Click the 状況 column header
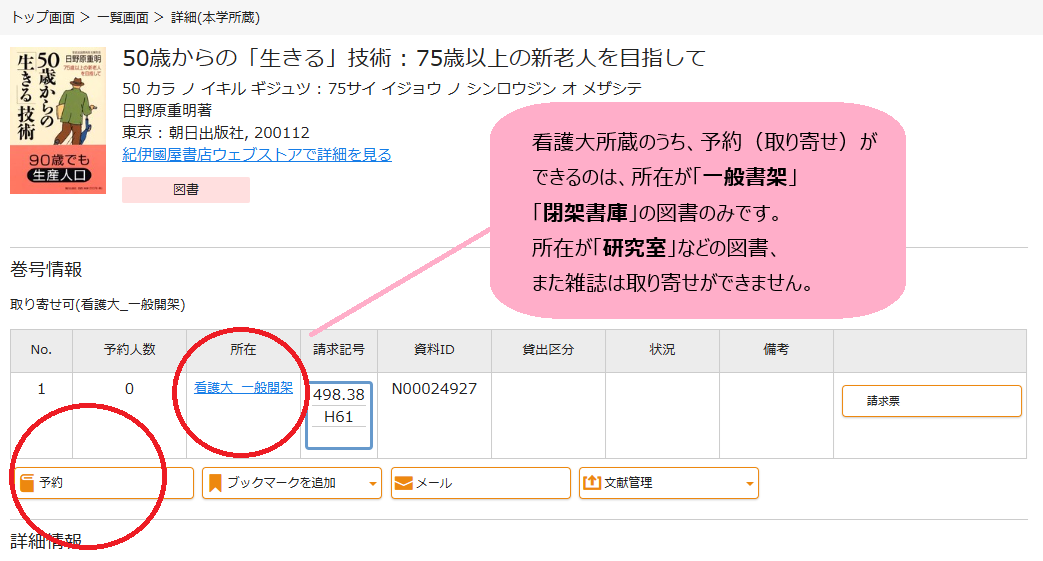The width and height of the screenshot is (1043, 561). point(663,349)
